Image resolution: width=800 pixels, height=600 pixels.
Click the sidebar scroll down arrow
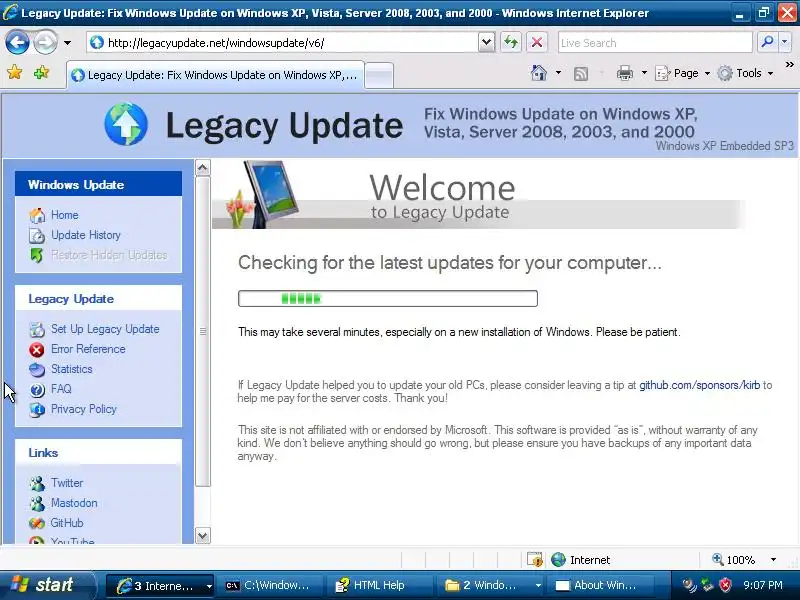pos(203,535)
